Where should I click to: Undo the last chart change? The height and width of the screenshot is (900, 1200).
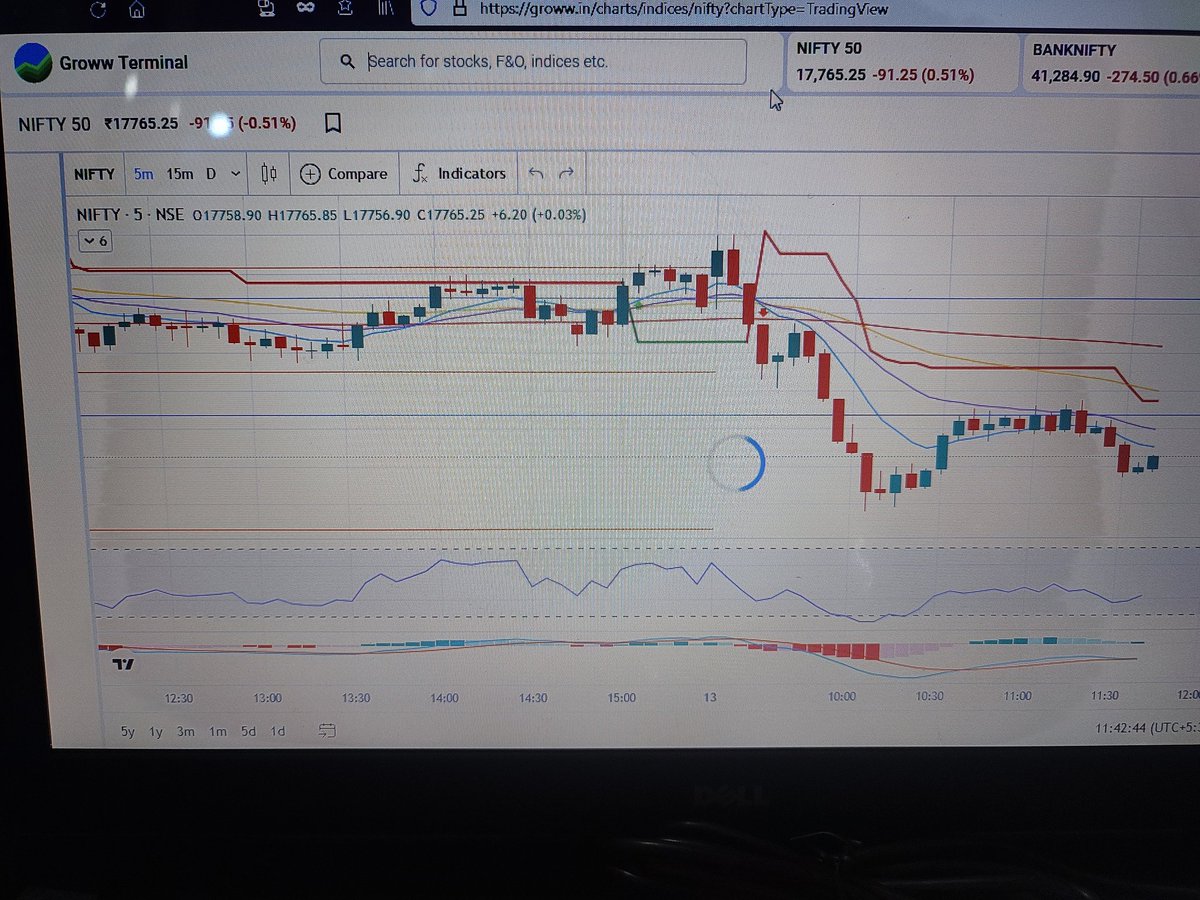(x=536, y=173)
